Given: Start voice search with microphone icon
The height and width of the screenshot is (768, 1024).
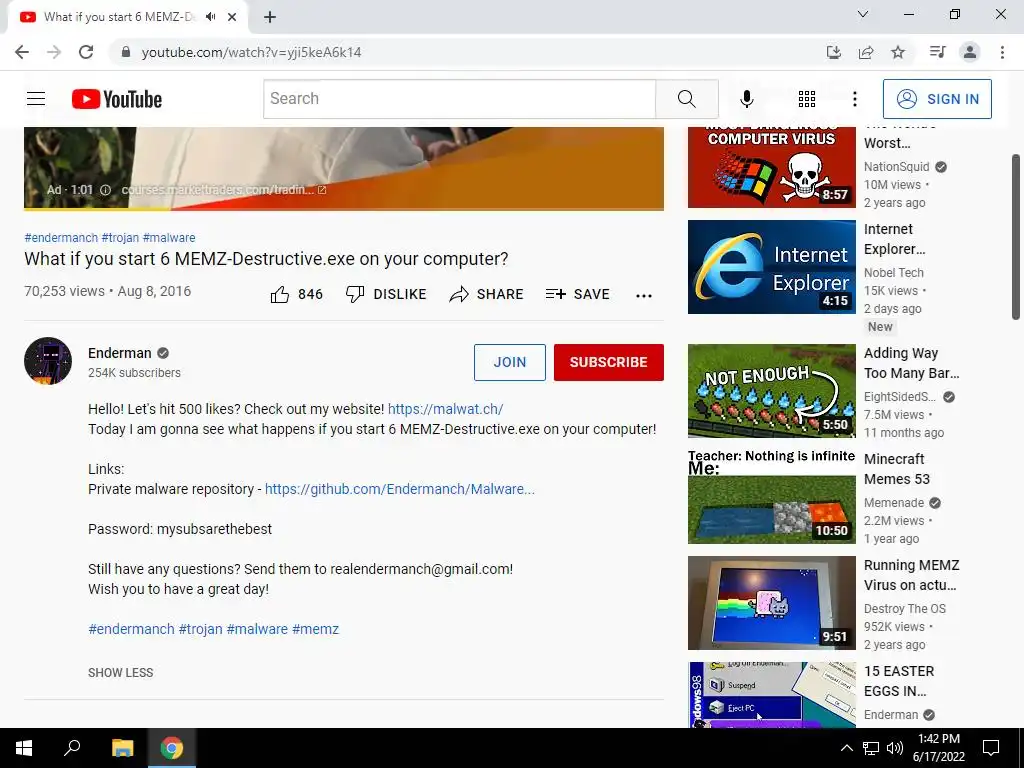Looking at the screenshot, I should [x=746, y=99].
